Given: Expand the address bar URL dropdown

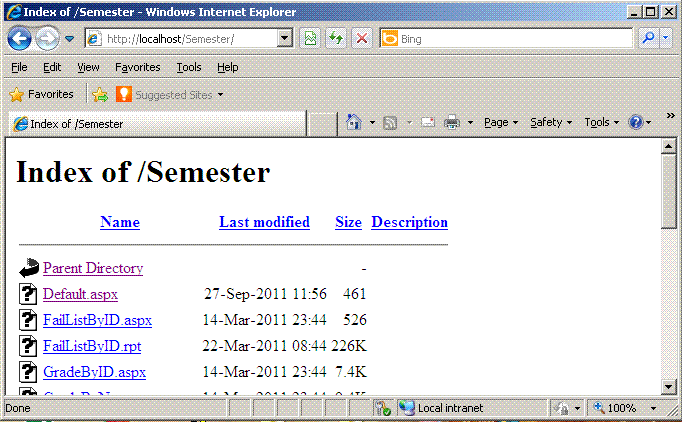Looking at the screenshot, I should pos(284,39).
